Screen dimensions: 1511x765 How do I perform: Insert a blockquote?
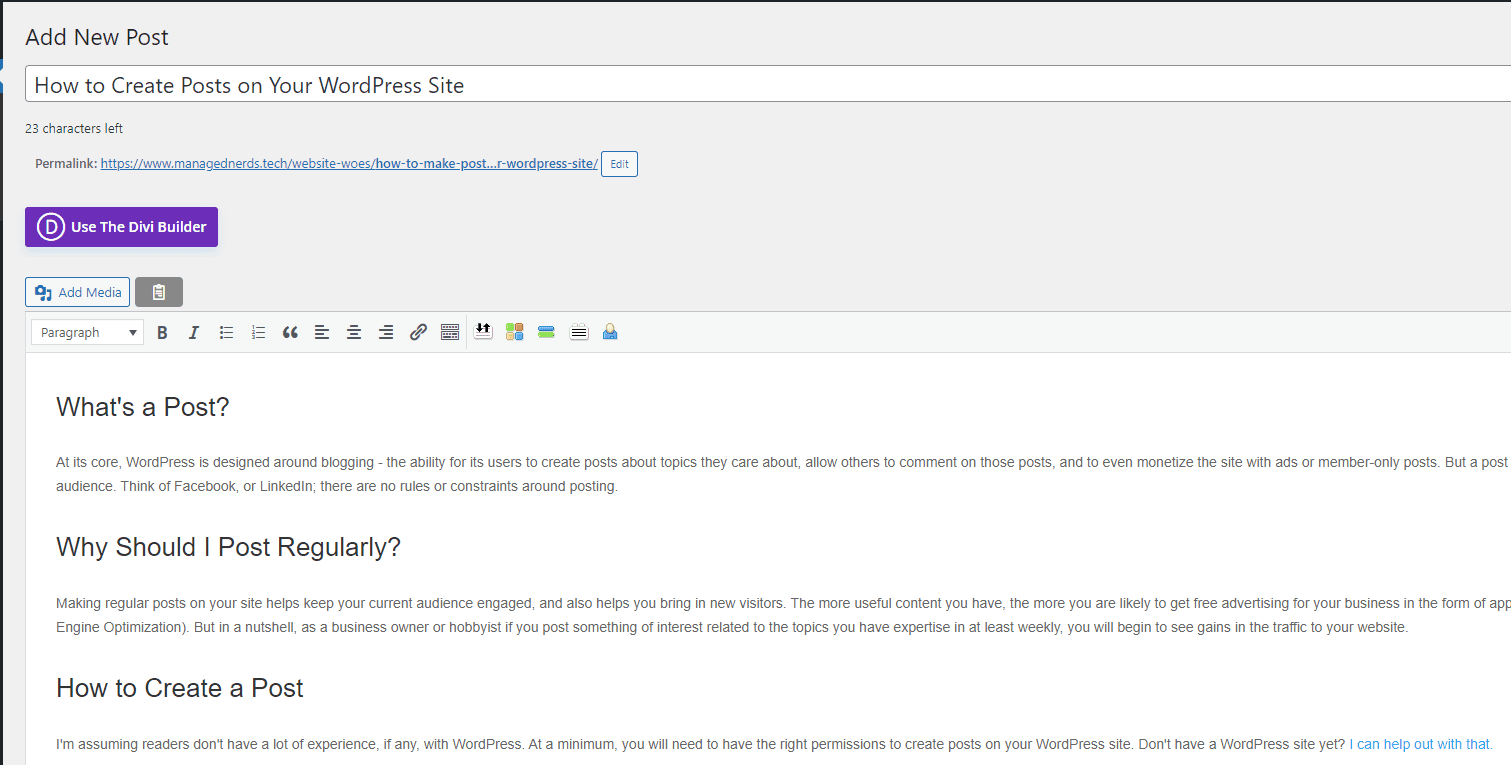coord(290,331)
